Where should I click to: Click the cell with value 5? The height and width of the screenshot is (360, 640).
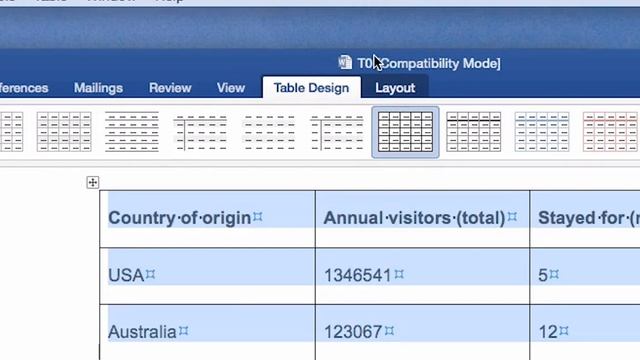[585, 276]
